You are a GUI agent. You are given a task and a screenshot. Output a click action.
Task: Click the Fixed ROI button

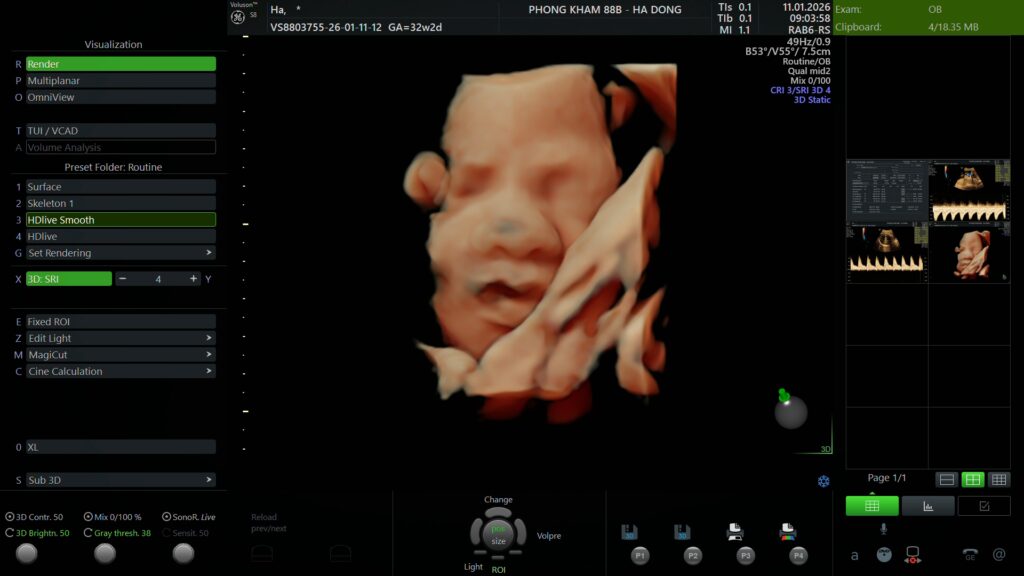pyautogui.click(x=120, y=322)
